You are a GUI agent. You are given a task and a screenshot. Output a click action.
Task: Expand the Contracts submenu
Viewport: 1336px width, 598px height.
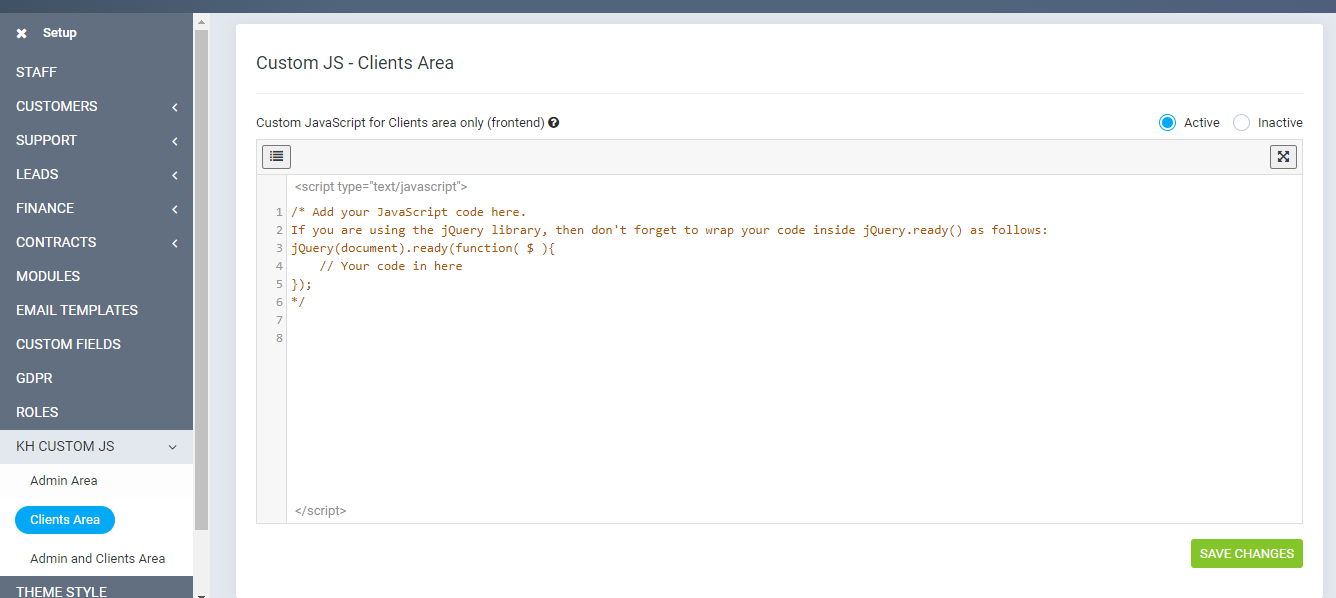(x=174, y=243)
